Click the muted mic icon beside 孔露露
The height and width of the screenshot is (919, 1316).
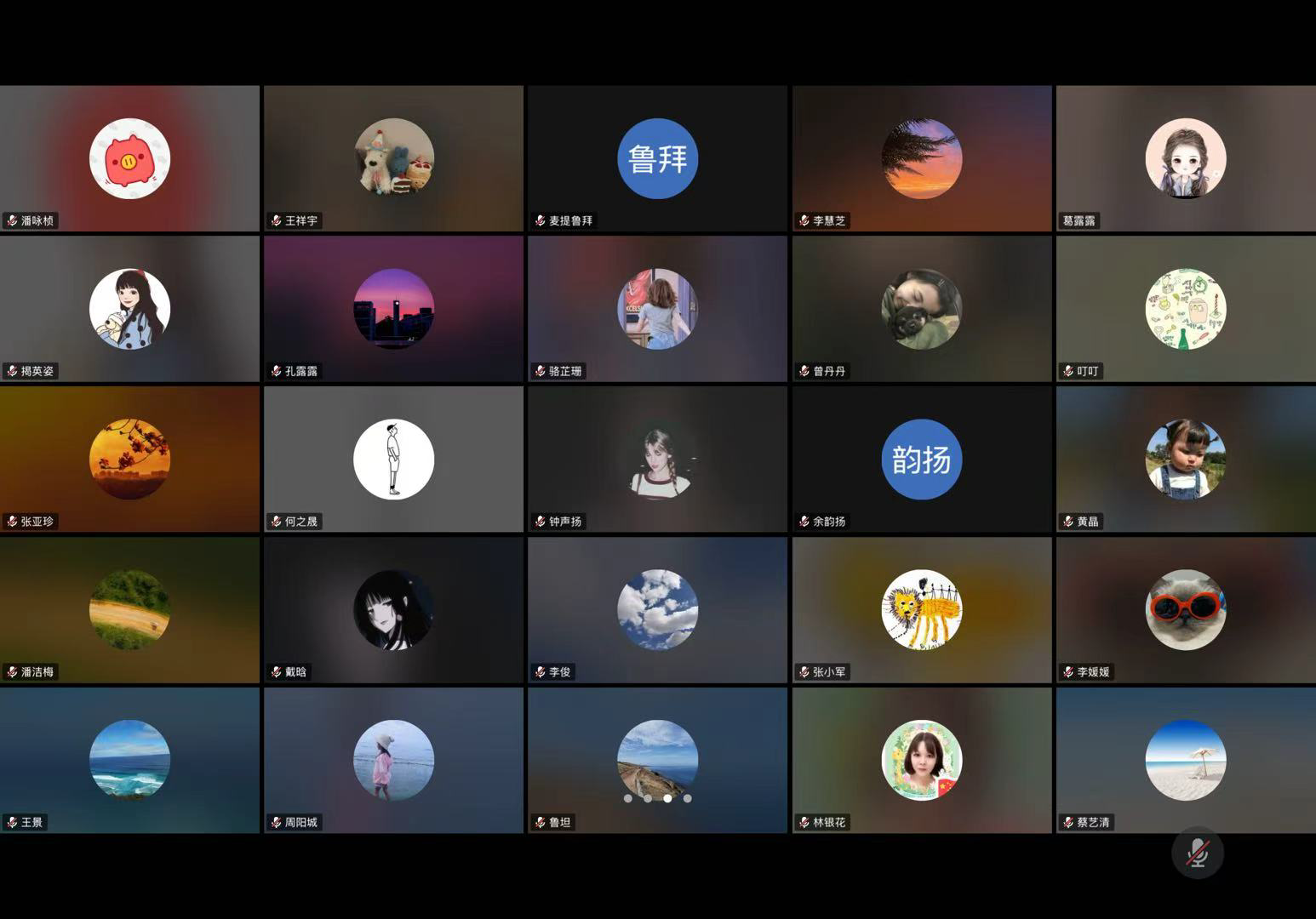point(276,372)
